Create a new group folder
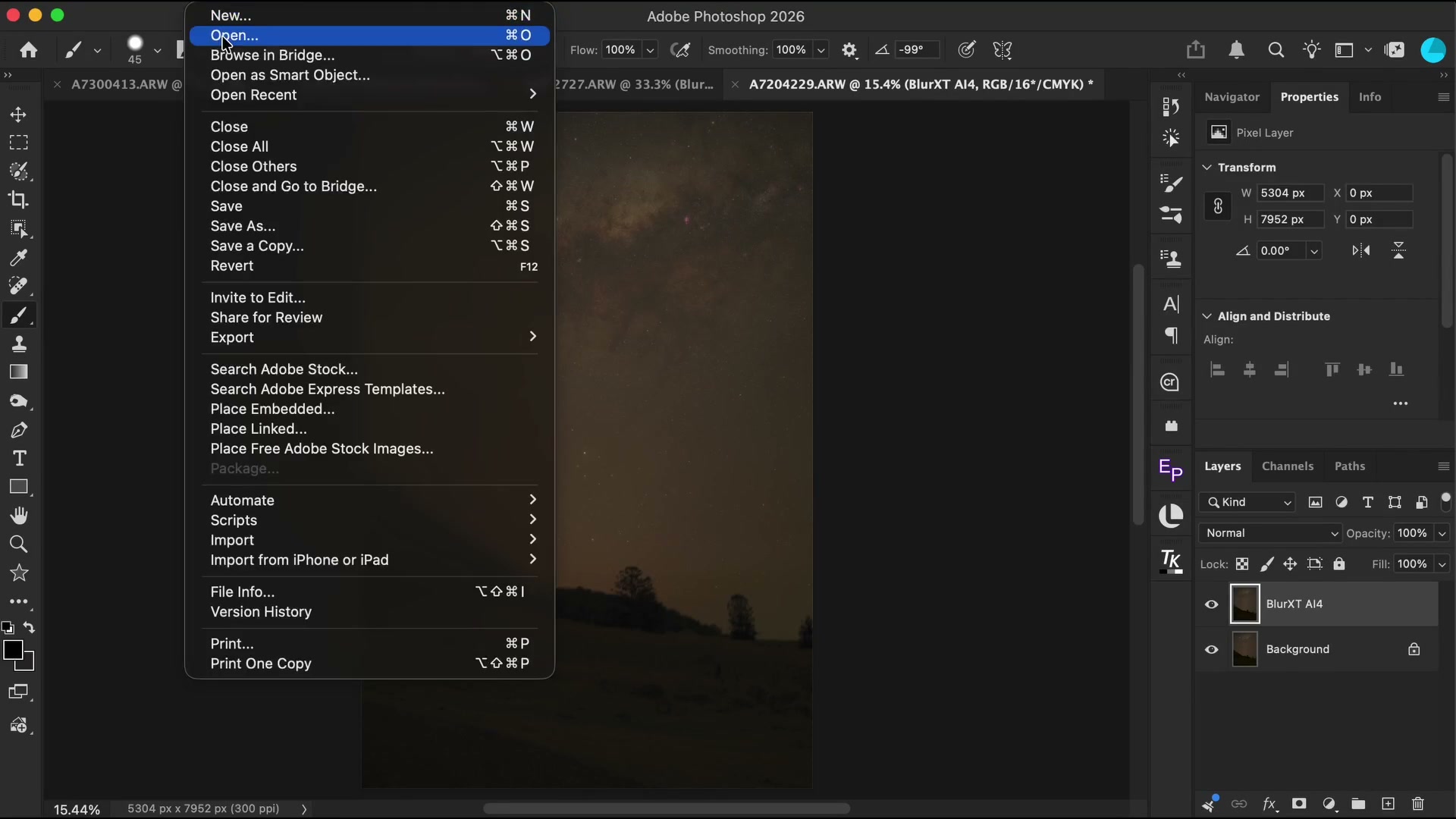This screenshot has width=1456, height=819. [x=1358, y=804]
